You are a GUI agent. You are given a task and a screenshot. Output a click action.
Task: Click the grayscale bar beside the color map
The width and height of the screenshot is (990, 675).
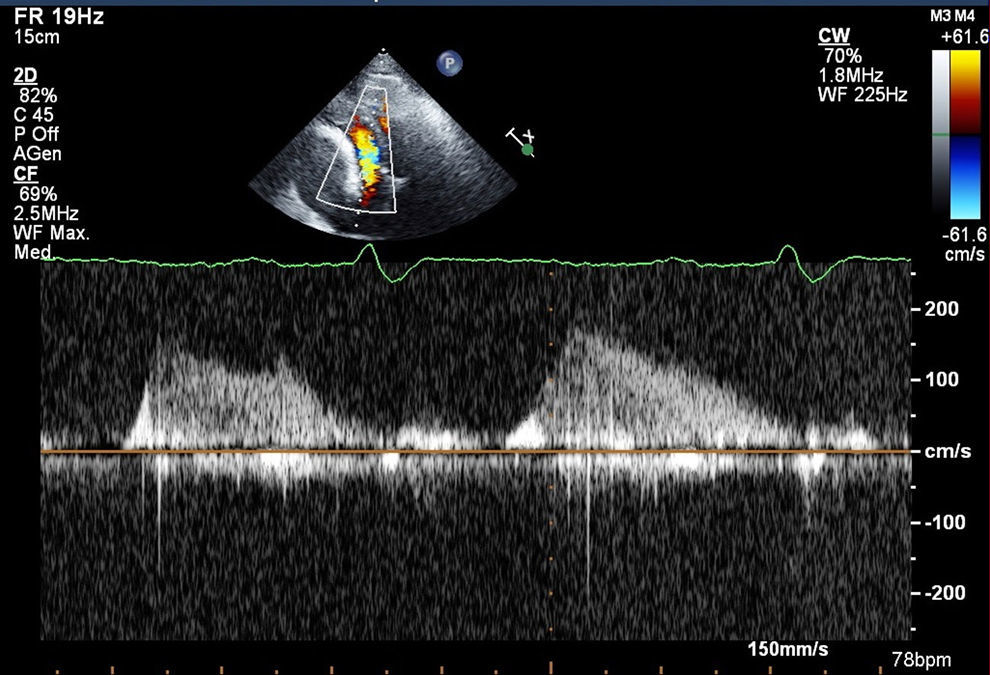(940, 134)
